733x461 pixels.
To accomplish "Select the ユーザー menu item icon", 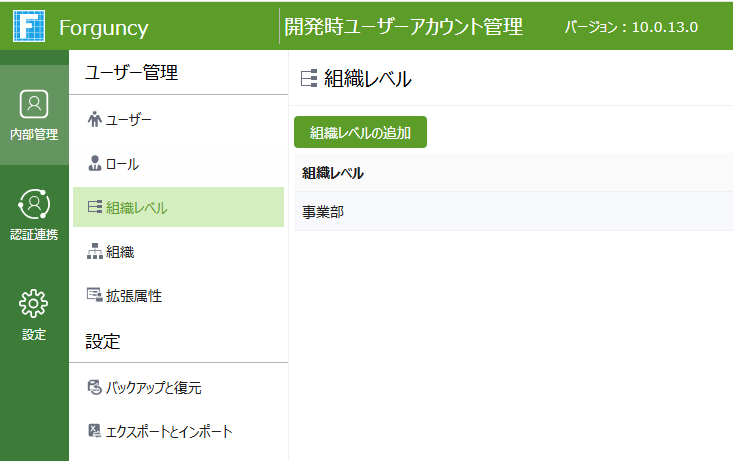I will point(95,120).
